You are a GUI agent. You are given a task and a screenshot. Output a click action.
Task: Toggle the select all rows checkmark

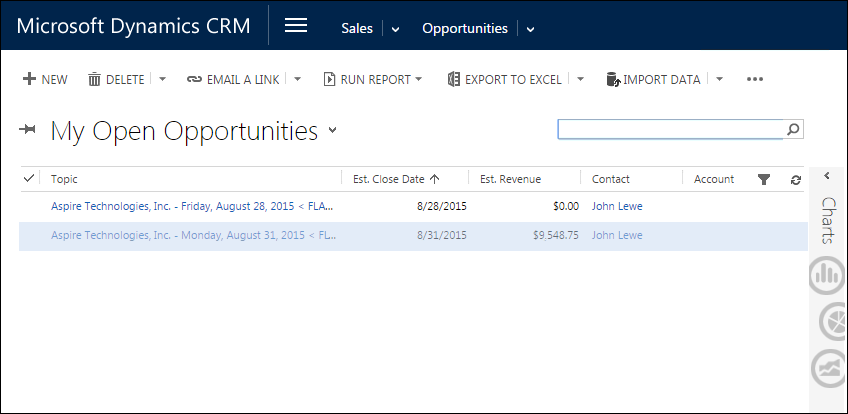click(29, 178)
